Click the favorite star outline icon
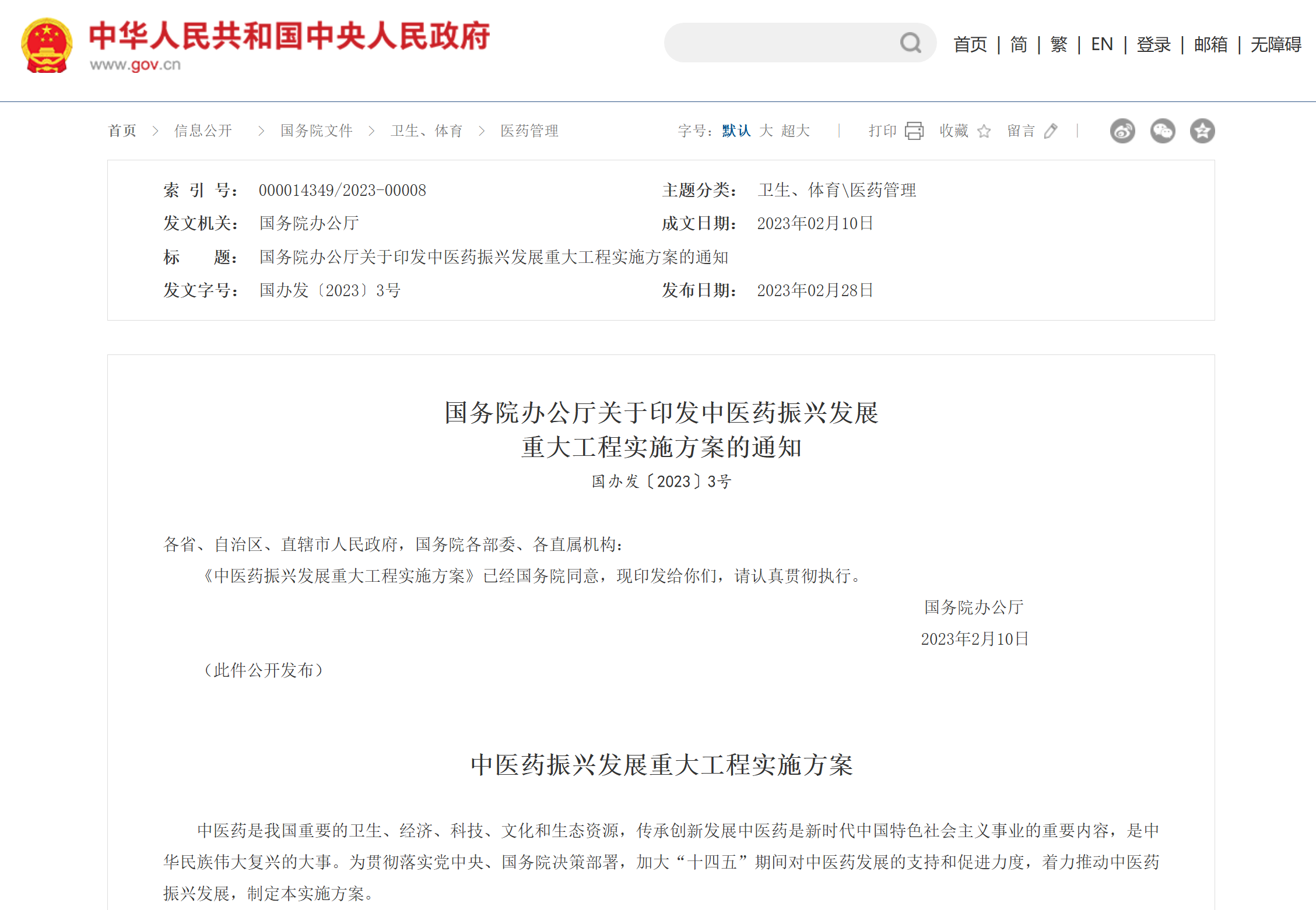 (x=984, y=131)
